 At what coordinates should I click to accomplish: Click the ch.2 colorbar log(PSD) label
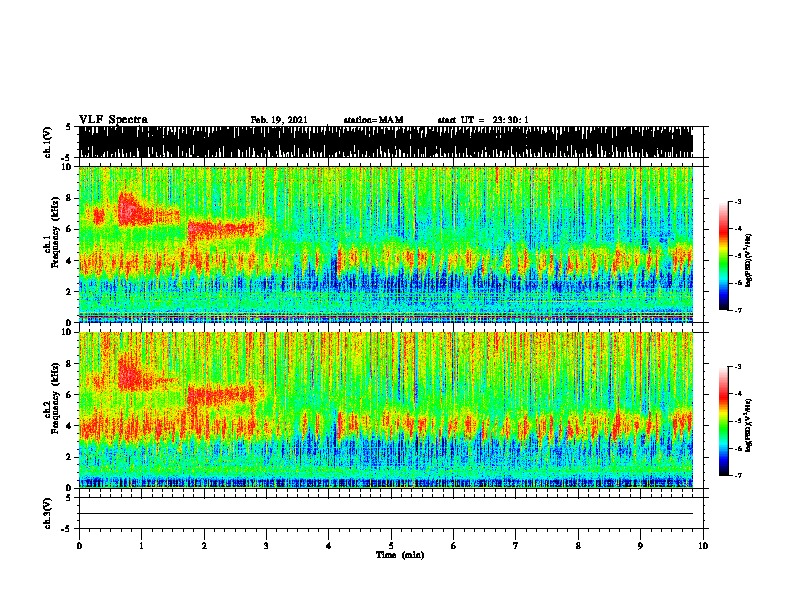749,426
